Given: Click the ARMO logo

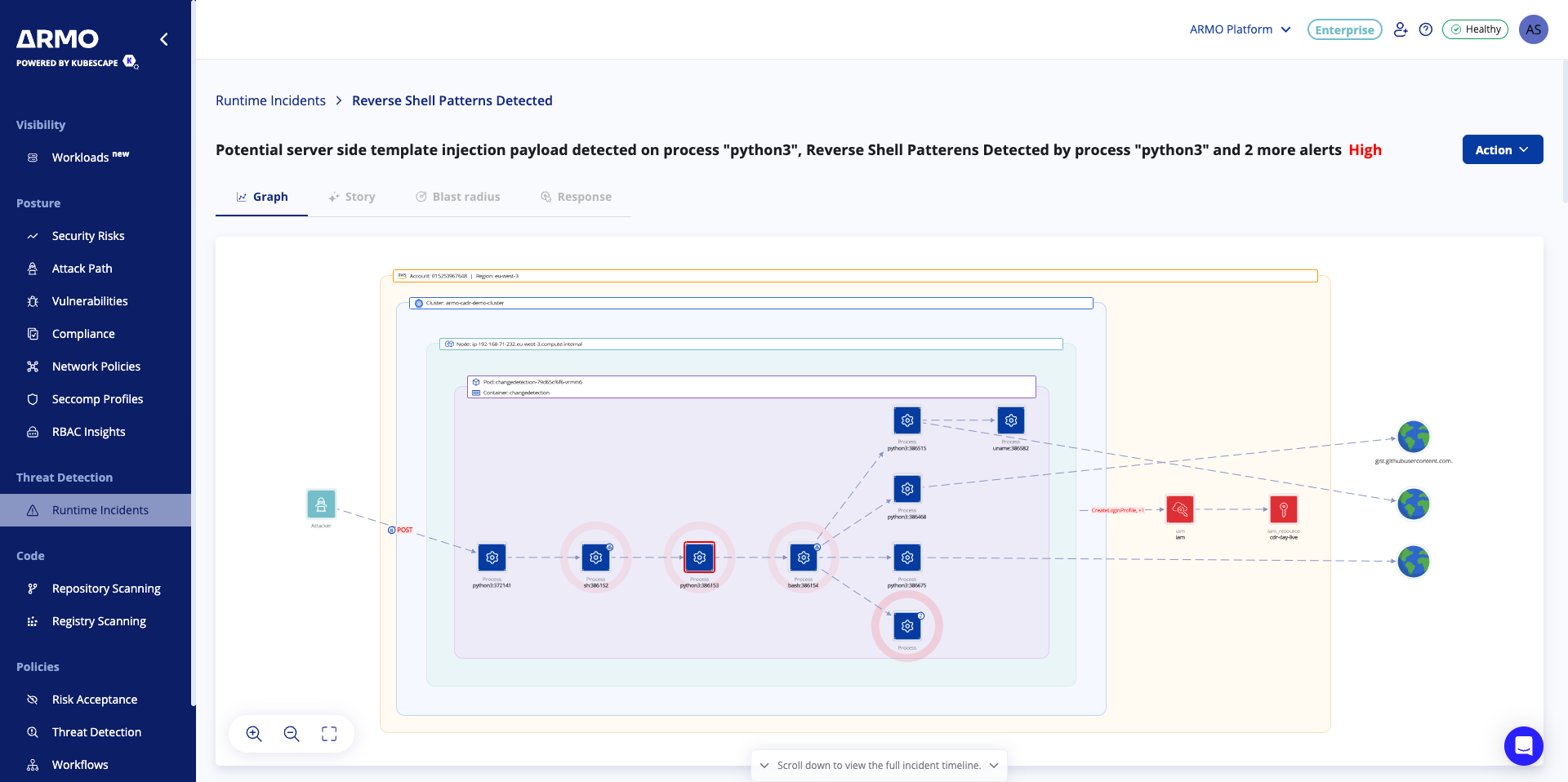Looking at the screenshot, I should pos(58,38).
